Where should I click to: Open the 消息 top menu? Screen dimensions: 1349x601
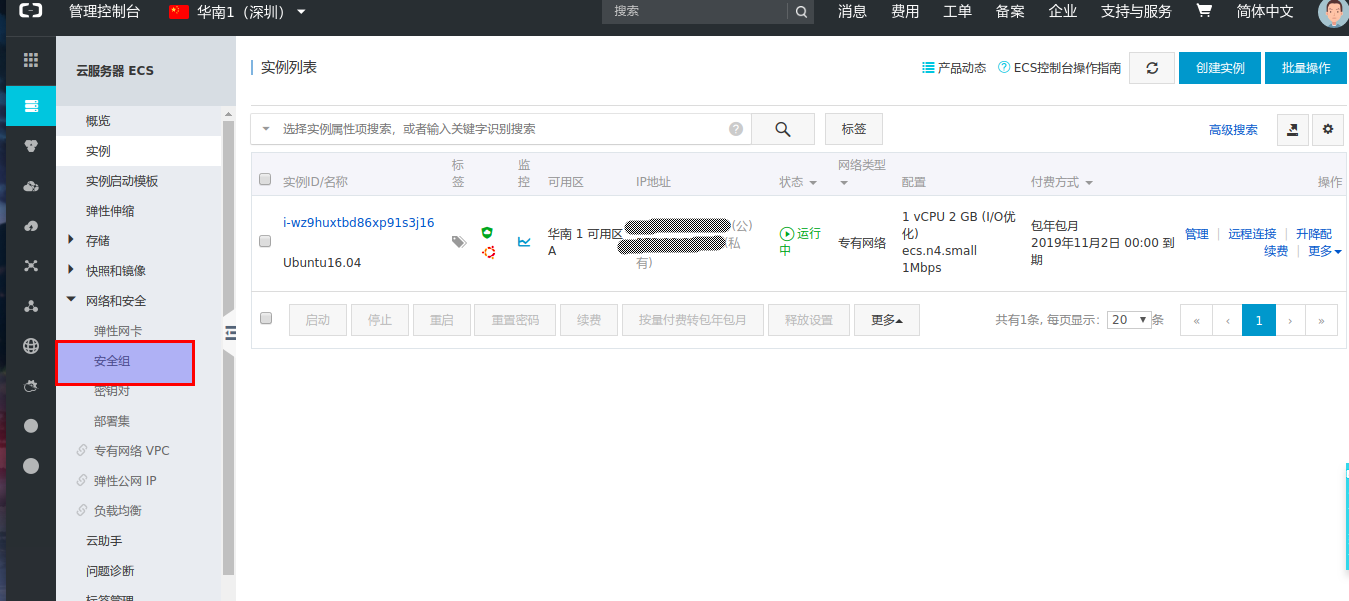tap(852, 12)
